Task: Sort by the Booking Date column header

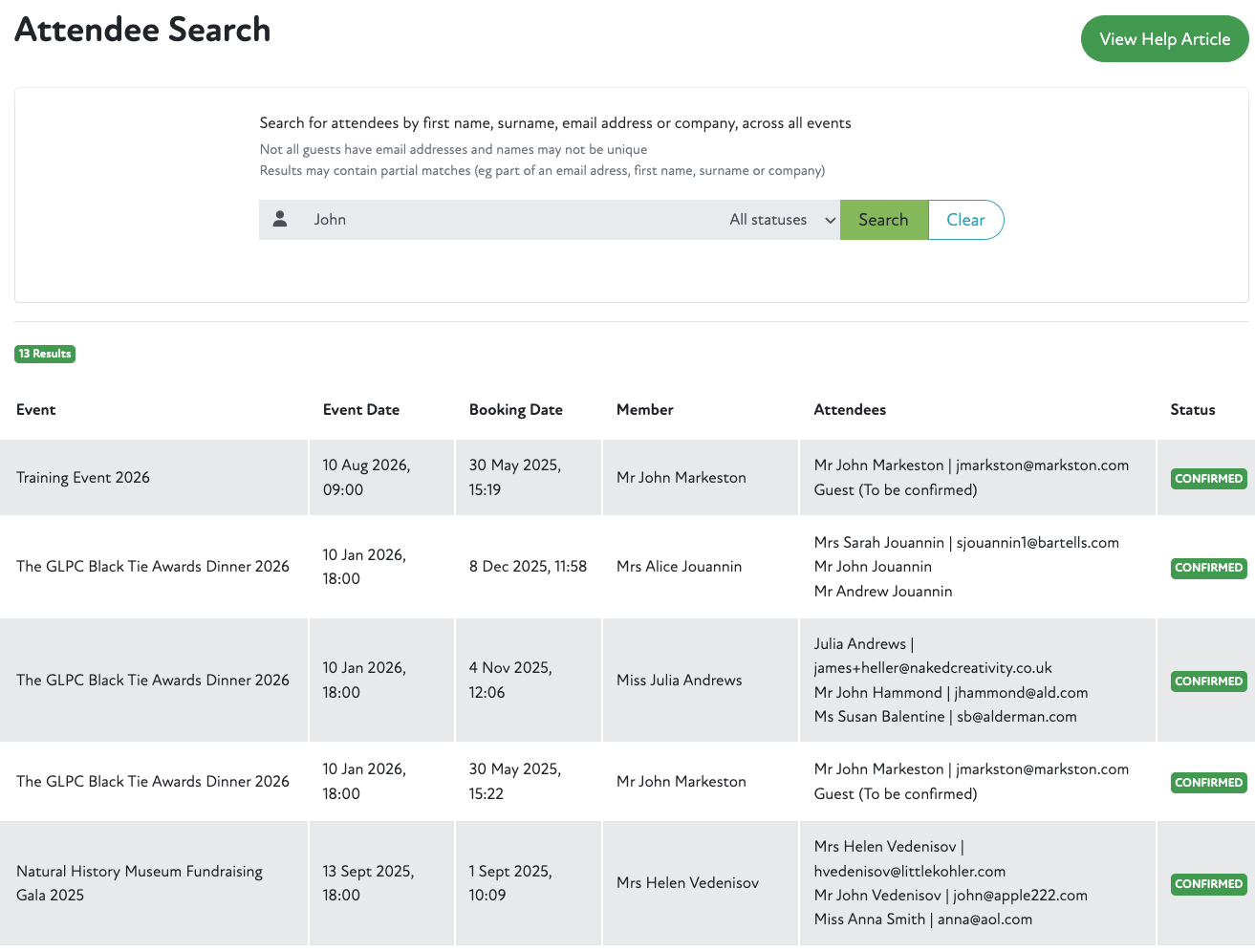Action: pyautogui.click(x=515, y=409)
